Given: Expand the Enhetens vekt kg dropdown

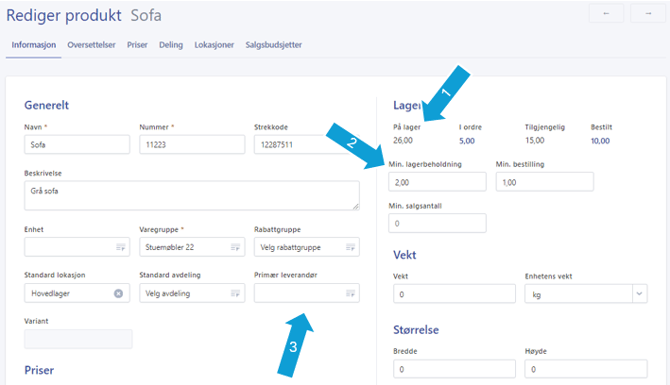Looking at the screenshot, I should (x=639, y=294).
